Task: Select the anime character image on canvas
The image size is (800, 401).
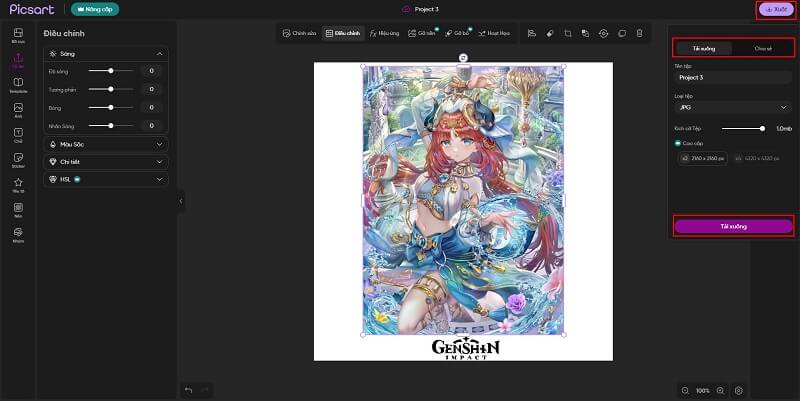Action: (x=463, y=200)
